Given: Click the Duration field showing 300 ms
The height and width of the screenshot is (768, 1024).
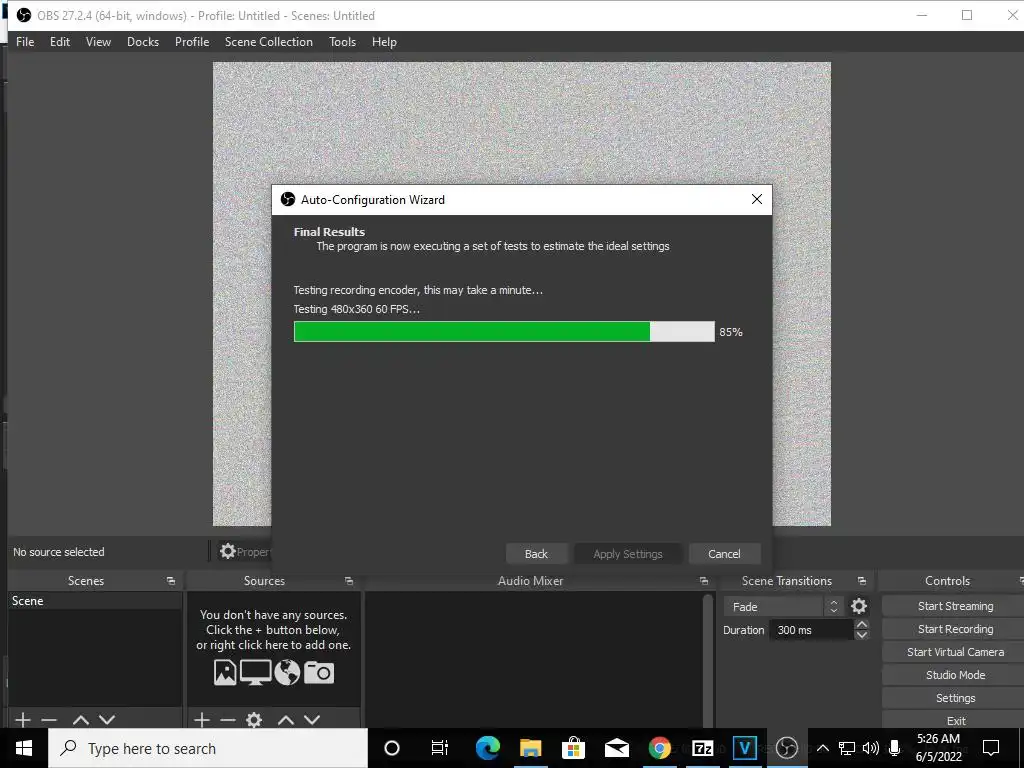Looking at the screenshot, I should pos(811,630).
